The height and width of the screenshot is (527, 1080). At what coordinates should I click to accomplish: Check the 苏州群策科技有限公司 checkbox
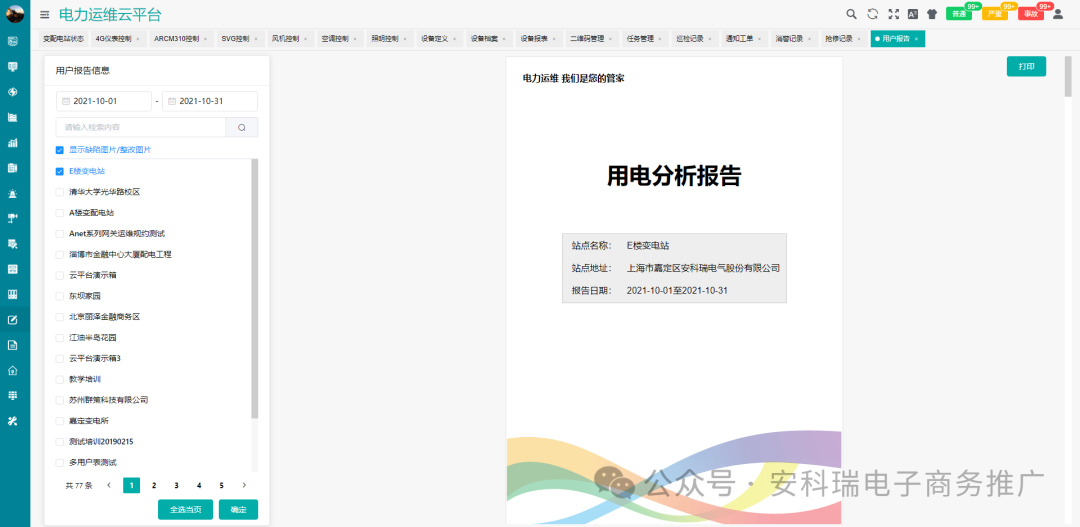[x=60, y=400]
